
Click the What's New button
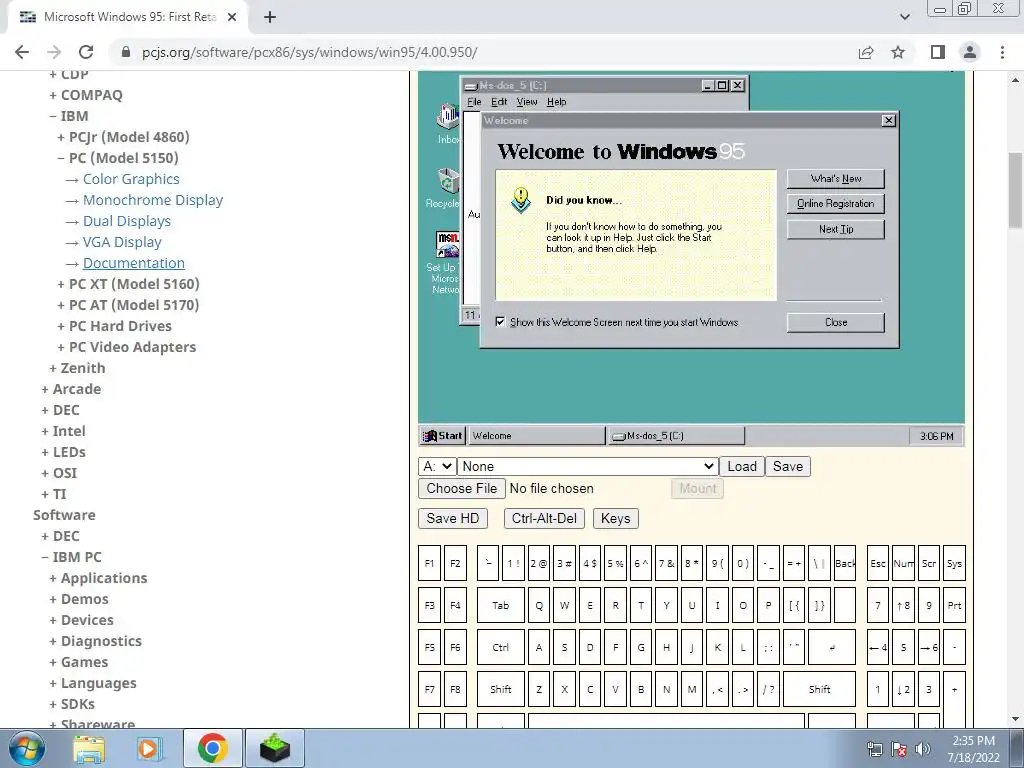pyautogui.click(x=836, y=178)
